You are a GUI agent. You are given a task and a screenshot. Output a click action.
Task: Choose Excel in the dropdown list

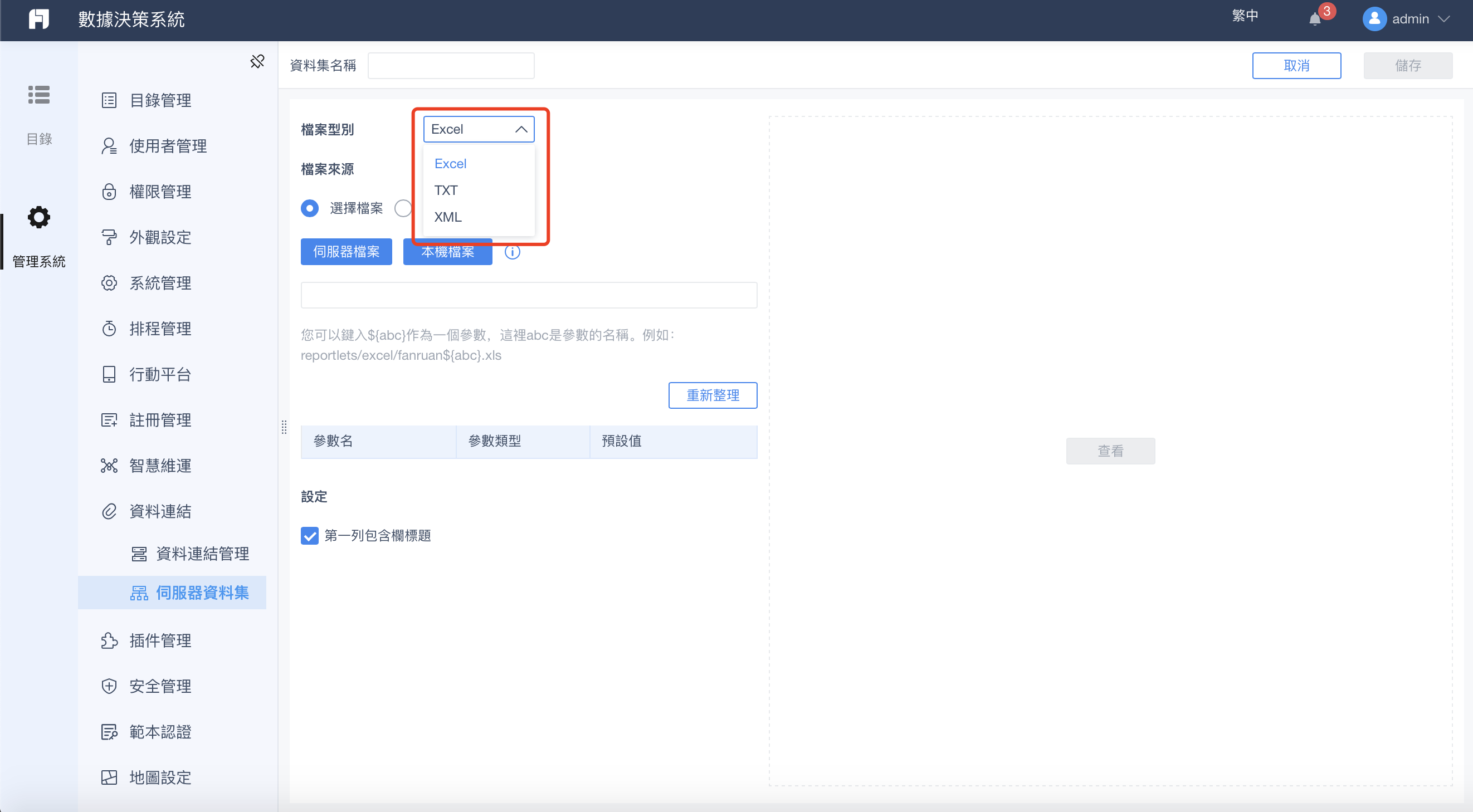[479, 163]
